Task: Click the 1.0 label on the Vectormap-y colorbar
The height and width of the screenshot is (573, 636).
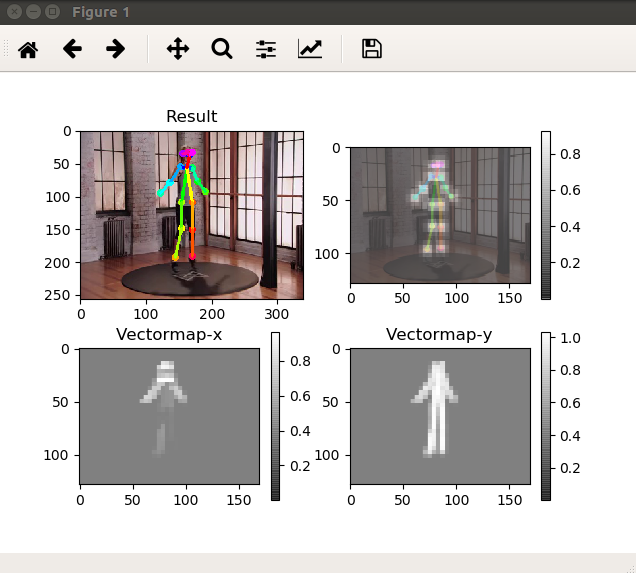Action: [570, 338]
